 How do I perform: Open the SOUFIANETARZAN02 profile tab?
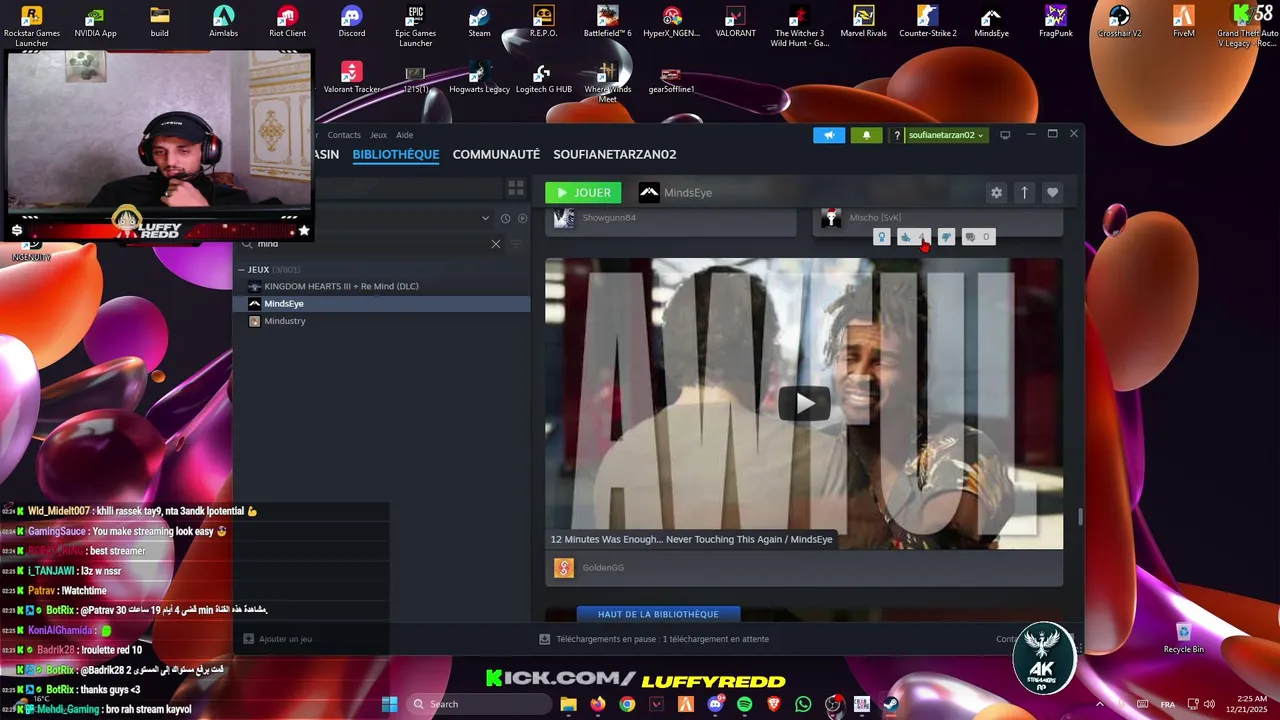pyautogui.click(x=615, y=154)
